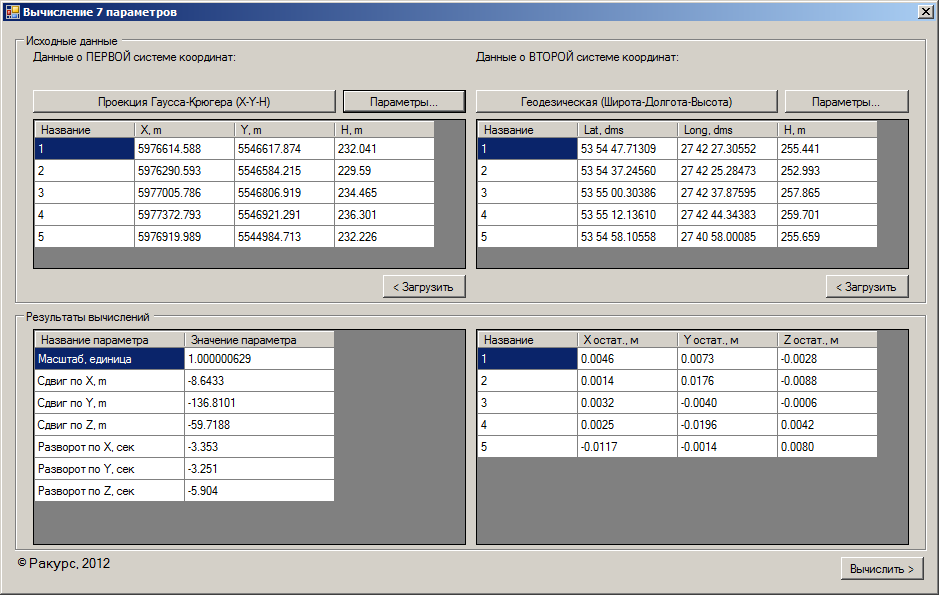Select residual cell 0.0073
This screenshot has width=939, height=595.
728,359
